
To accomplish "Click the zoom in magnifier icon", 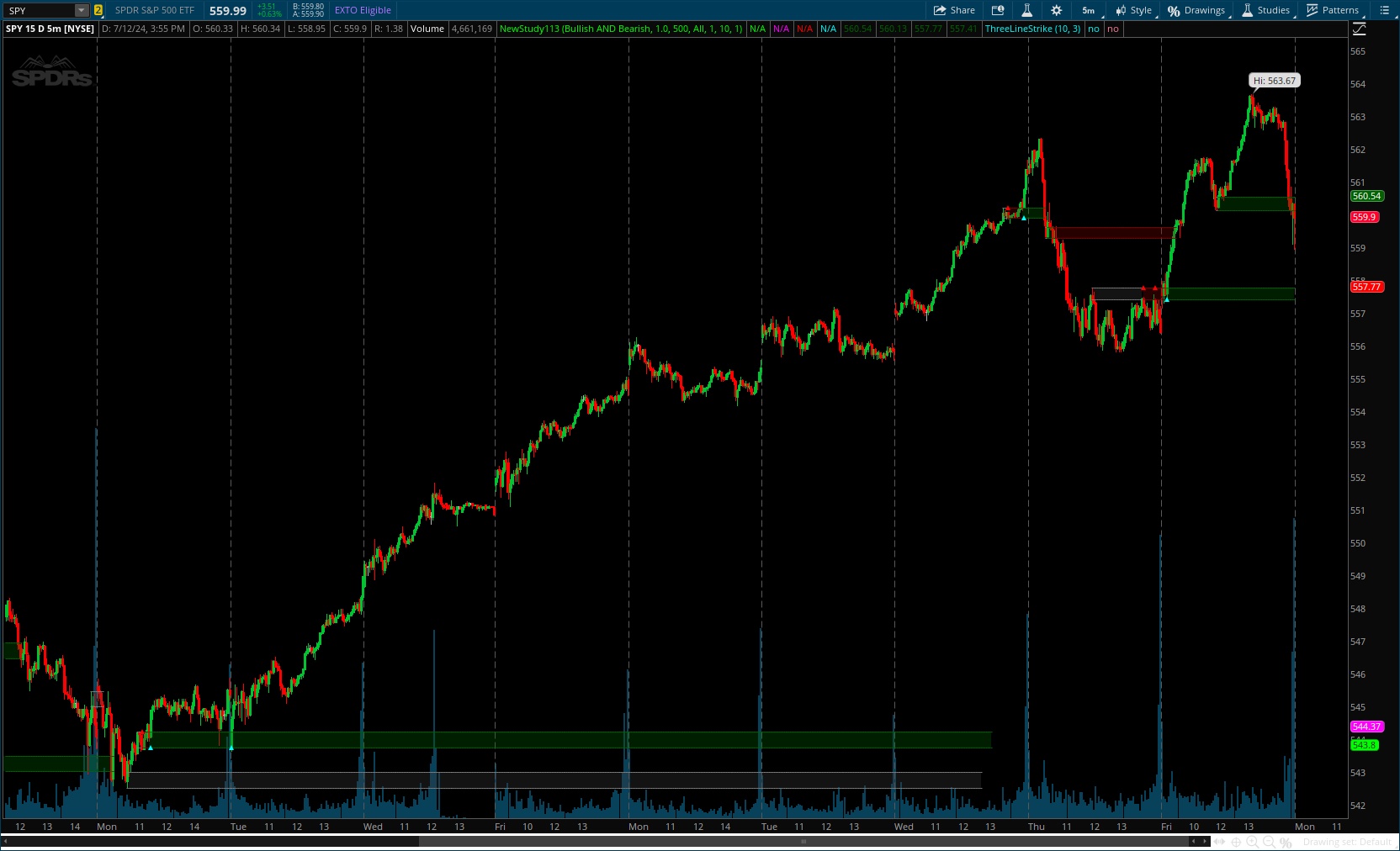I will pos(1252,842).
